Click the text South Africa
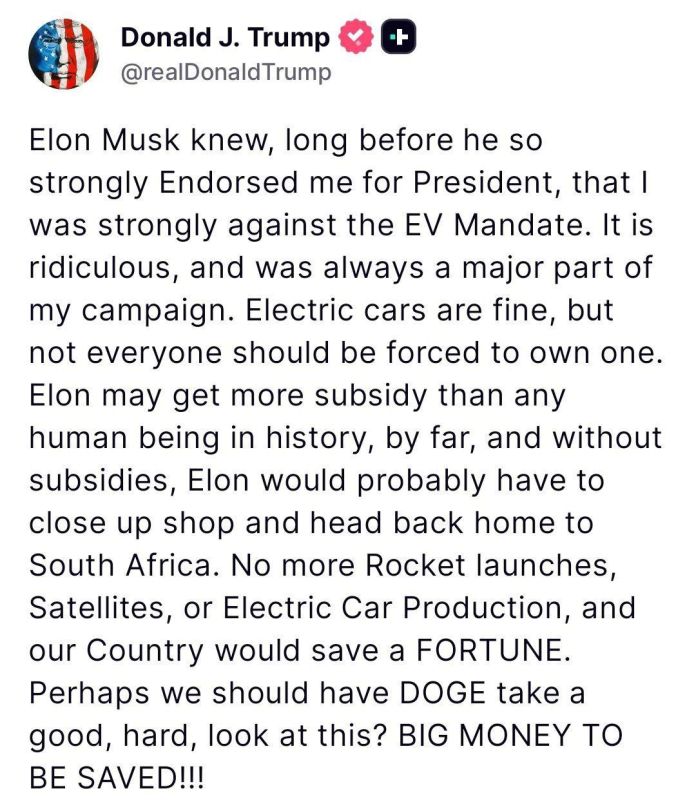The height and width of the screenshot is (800, 696). [111, 567]
